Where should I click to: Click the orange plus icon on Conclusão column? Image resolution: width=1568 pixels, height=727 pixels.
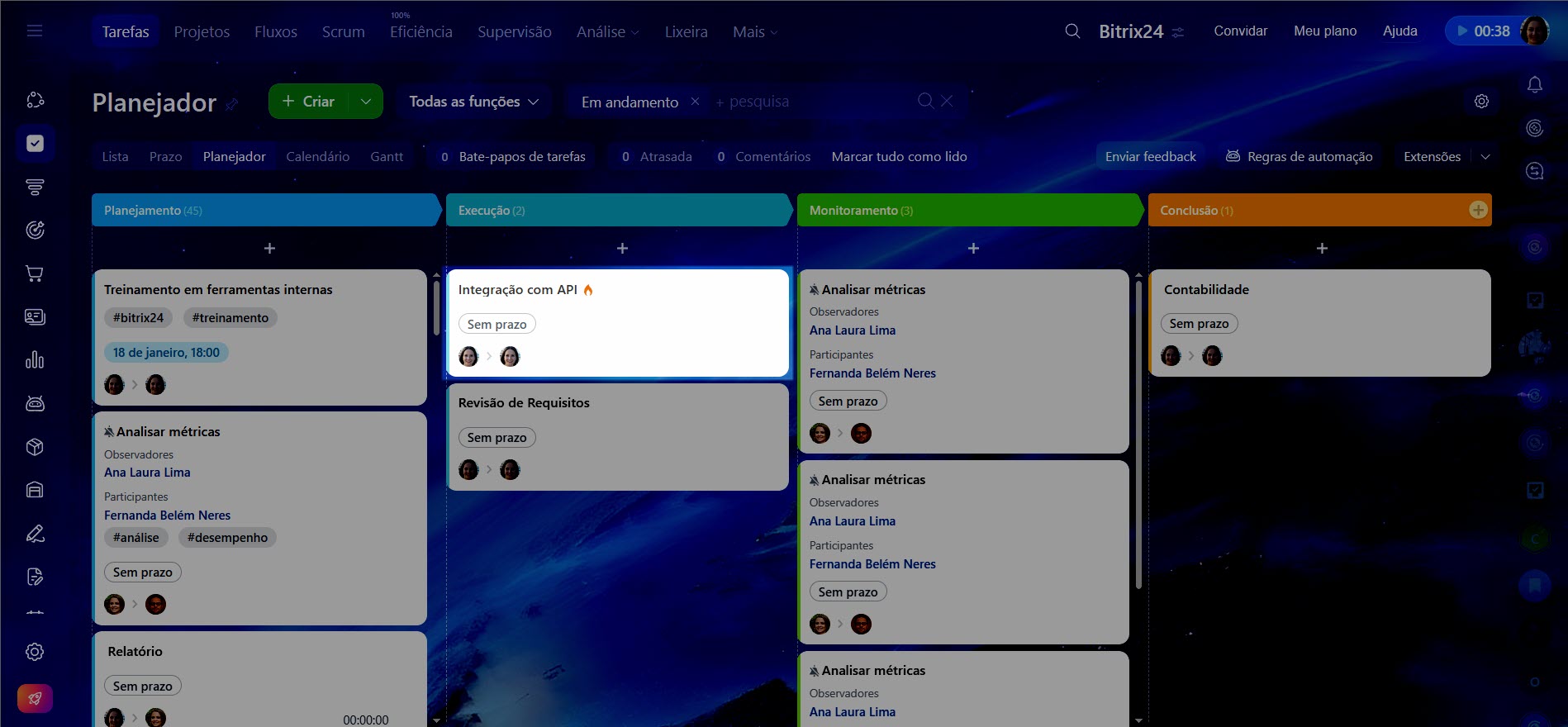pos(1478,210)
